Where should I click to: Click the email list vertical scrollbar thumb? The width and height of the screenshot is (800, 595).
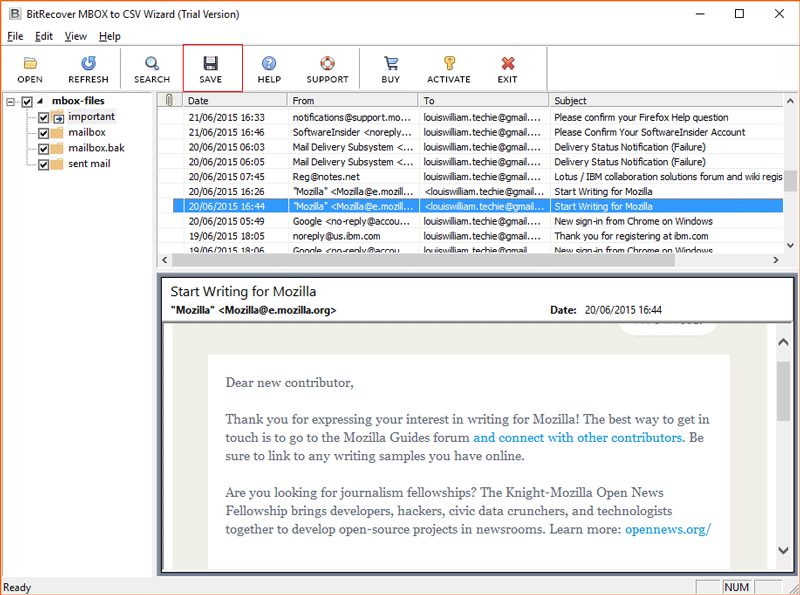pos(790,181)
